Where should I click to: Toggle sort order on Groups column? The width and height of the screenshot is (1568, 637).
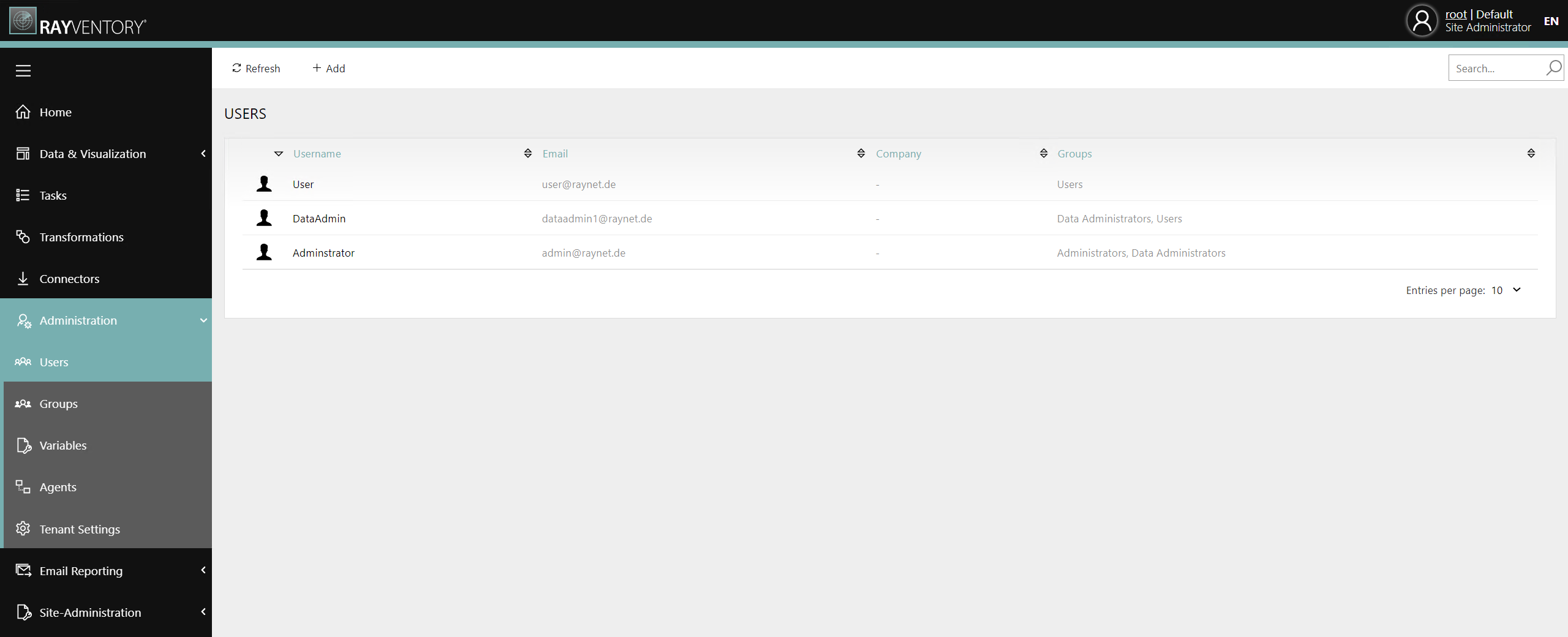tap(1531, 154)
